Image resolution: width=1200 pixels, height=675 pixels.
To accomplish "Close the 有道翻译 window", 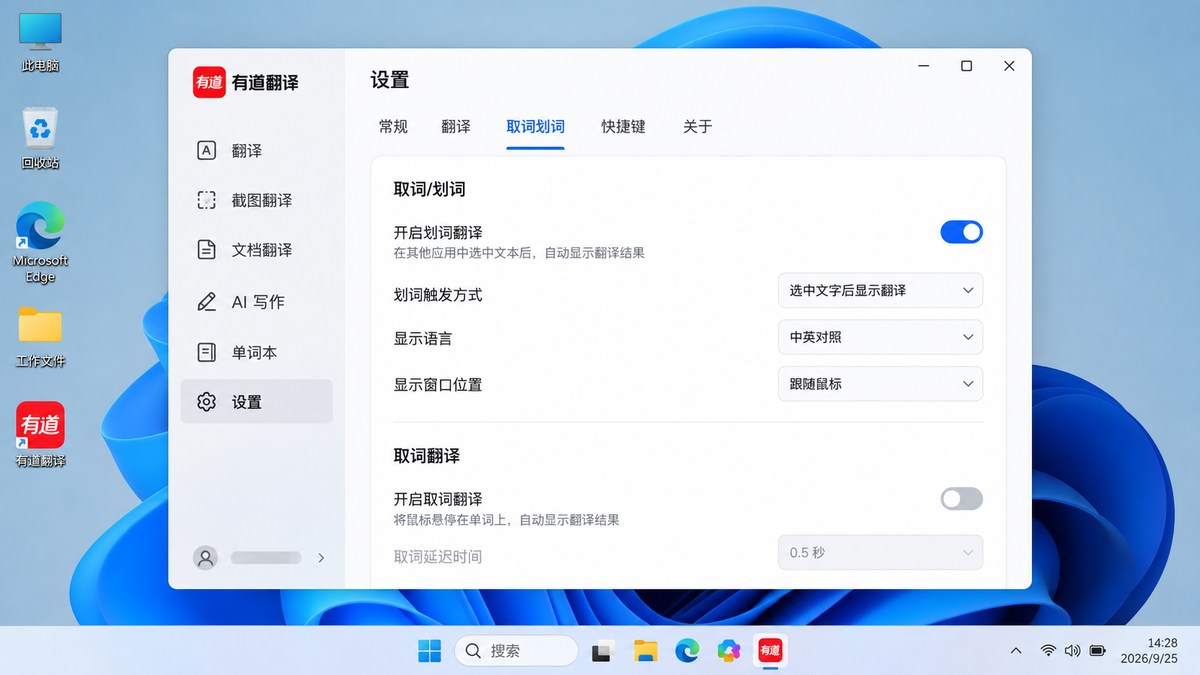I will pos(1009,66).
